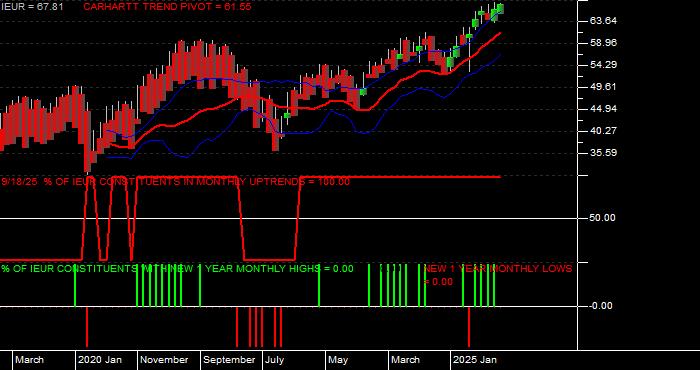Click the 2025 Jan date label

point(475,360)
